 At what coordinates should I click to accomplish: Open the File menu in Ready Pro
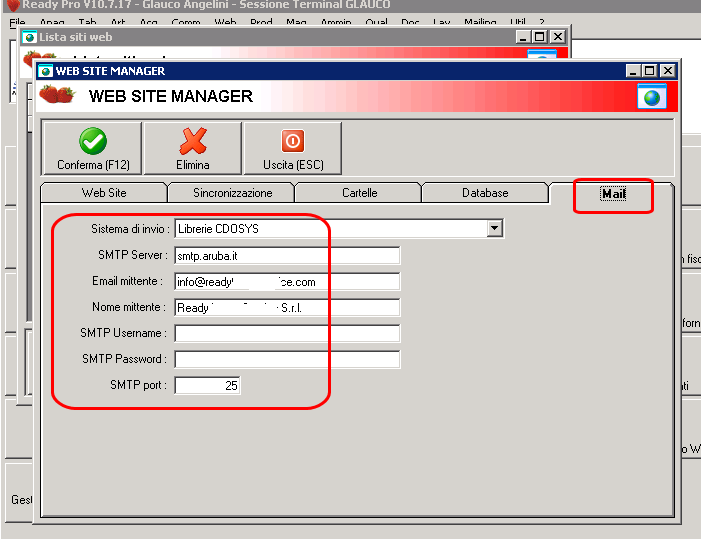point(17,22)
